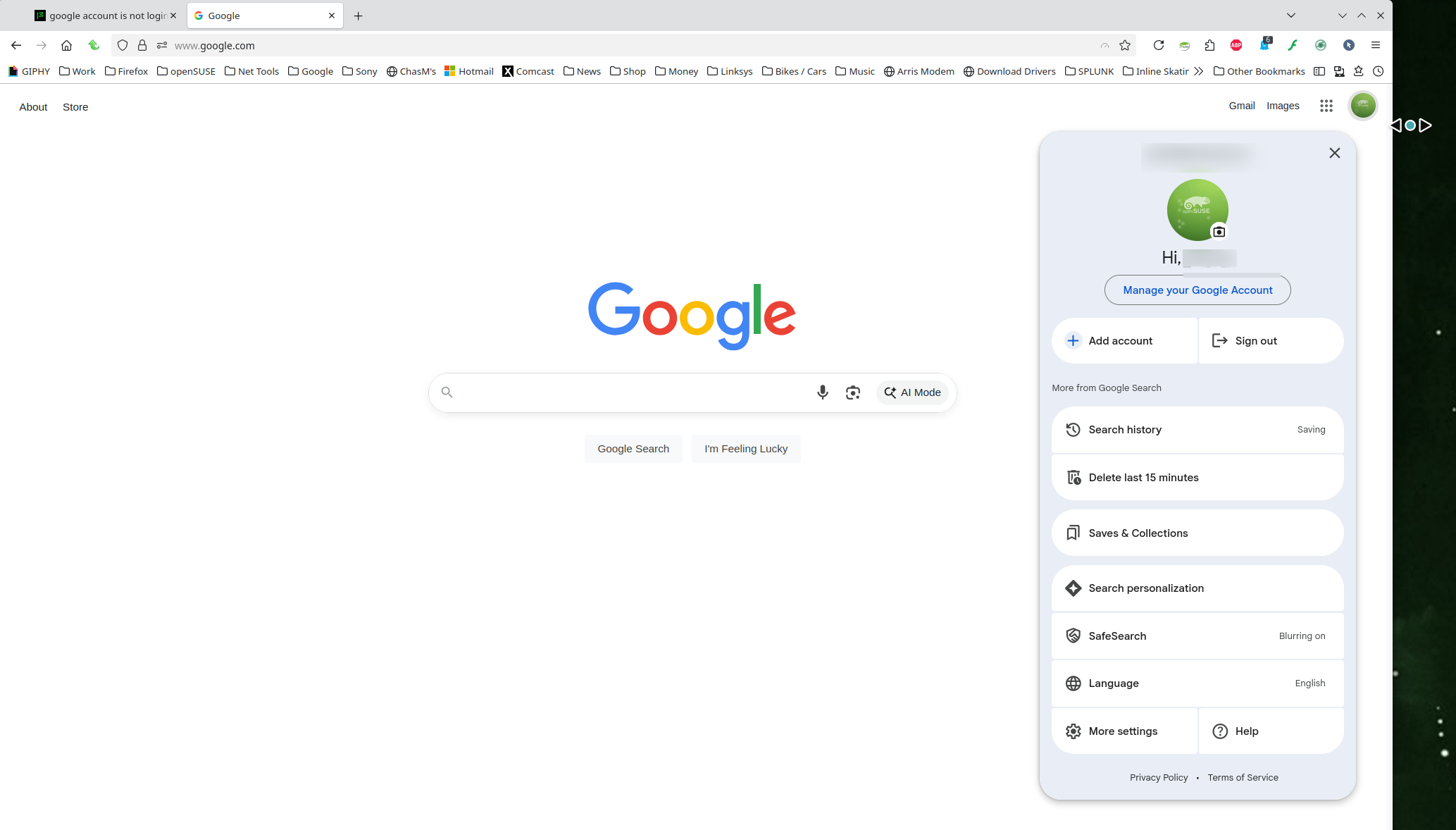
Task: Expand the list all tabs dropdown
Action: pyautogui.click(x=1290, y=16)
